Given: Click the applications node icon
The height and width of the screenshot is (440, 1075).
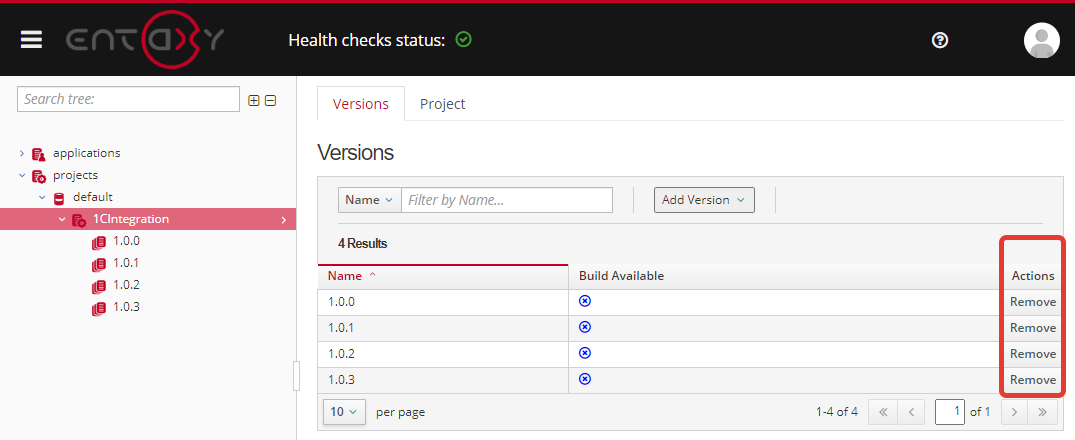Looking at the screenshot, I should 38,154.
